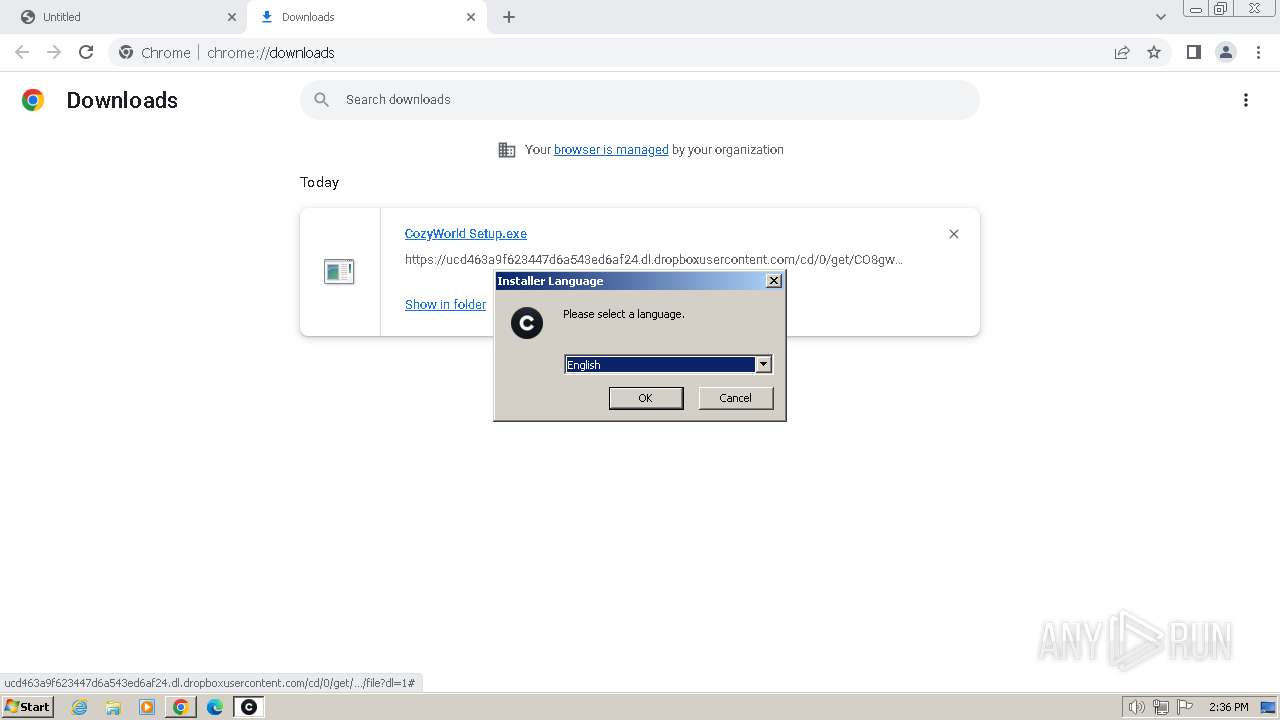Close the Installer Language dialog

773,281
